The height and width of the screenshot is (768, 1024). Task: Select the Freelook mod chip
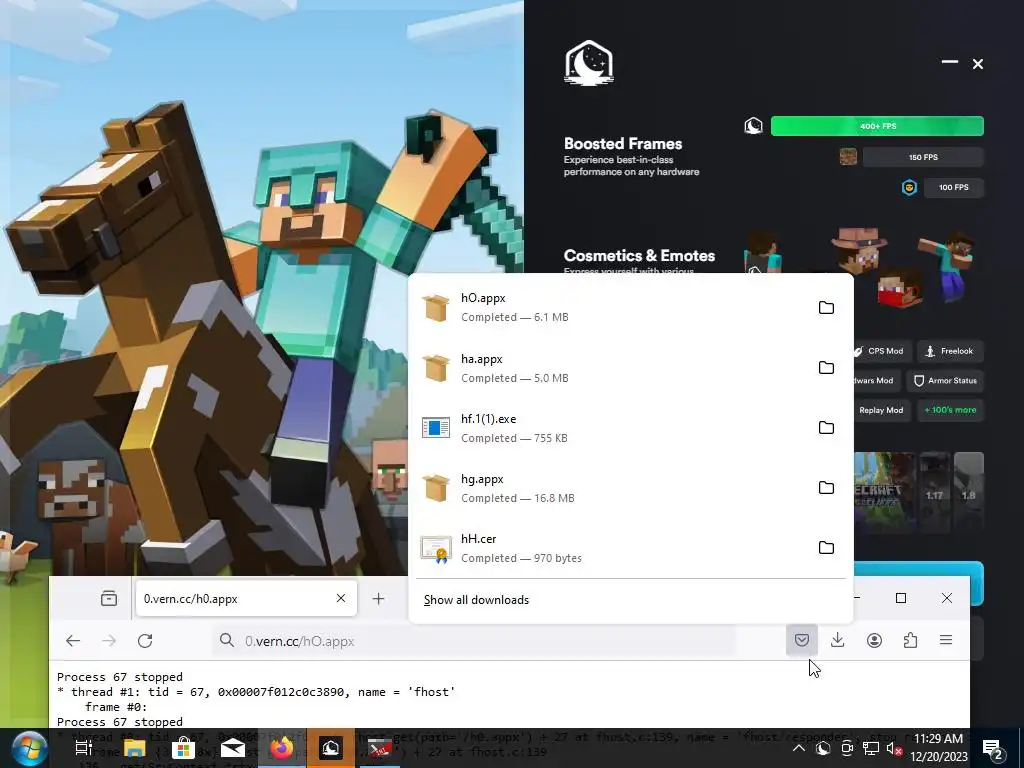950,351
